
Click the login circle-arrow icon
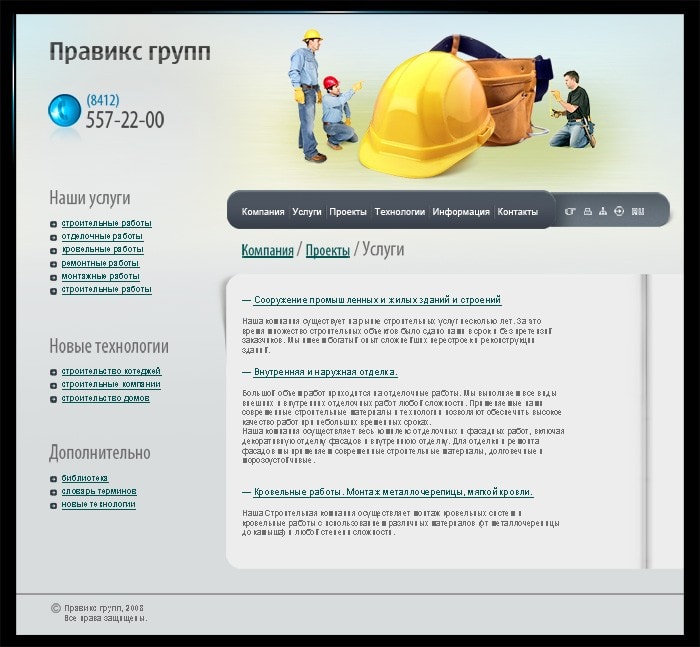[x=619, y=211]
